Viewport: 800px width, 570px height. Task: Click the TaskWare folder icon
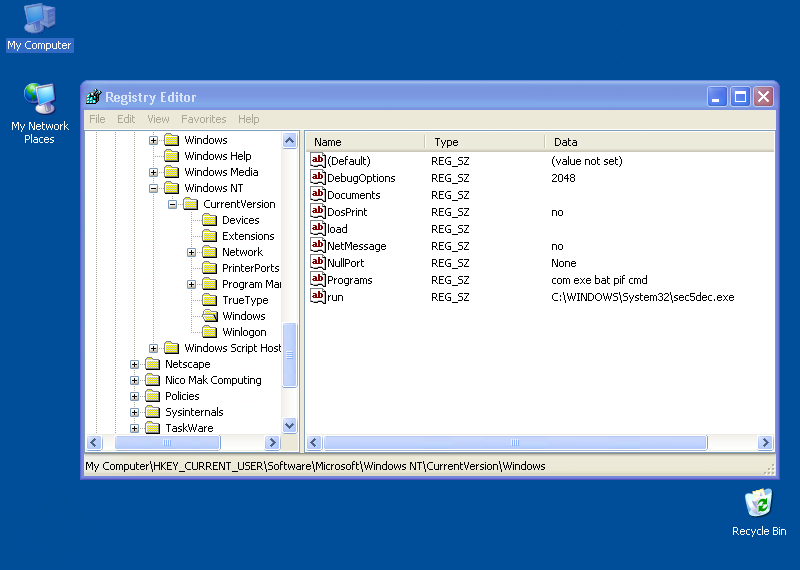point(153,428)
